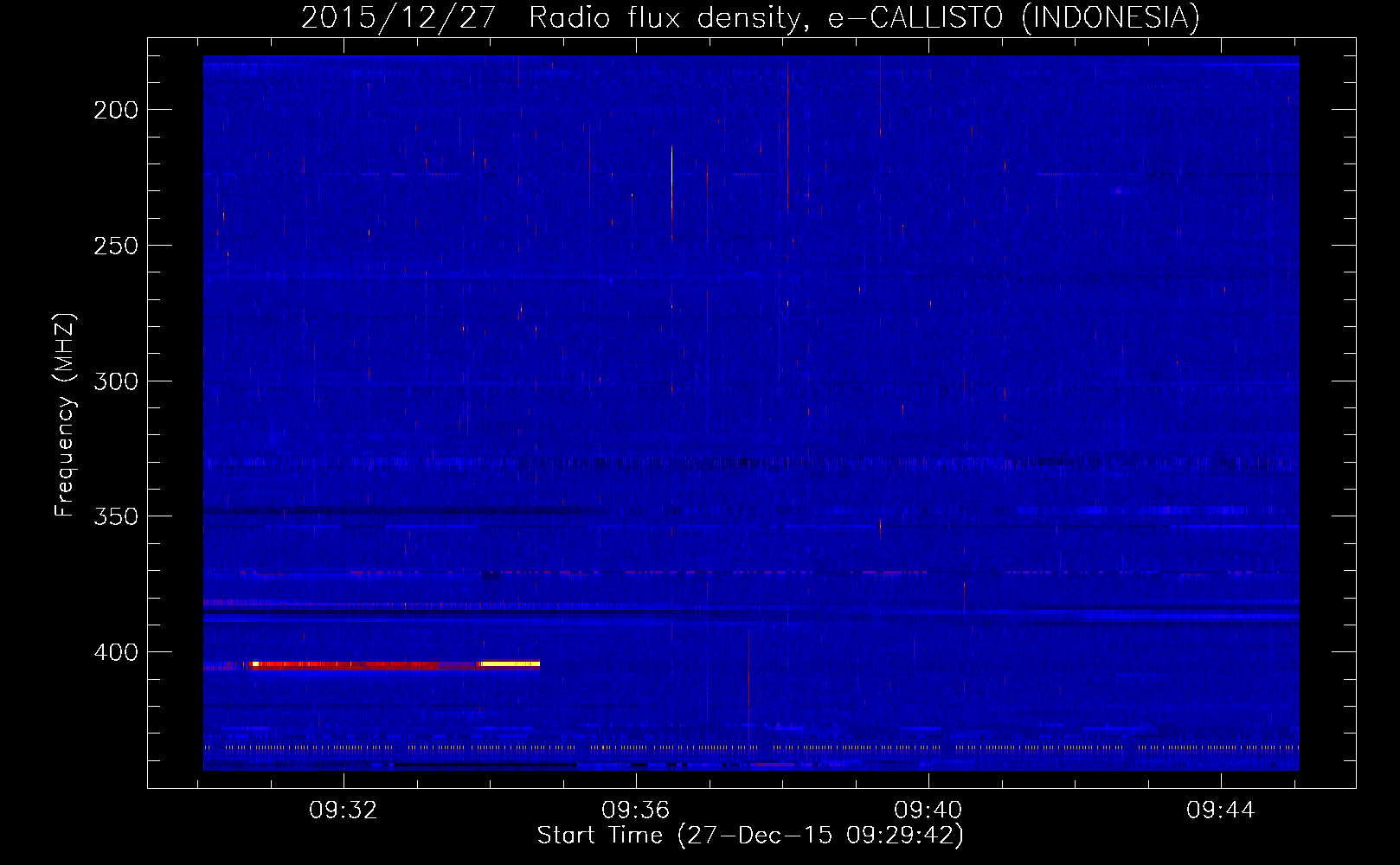Image resolution: width=1400 pixels, height=865 pixels.
Task: Click the 09:32 time tick label
Action: (x=344, y=811)
